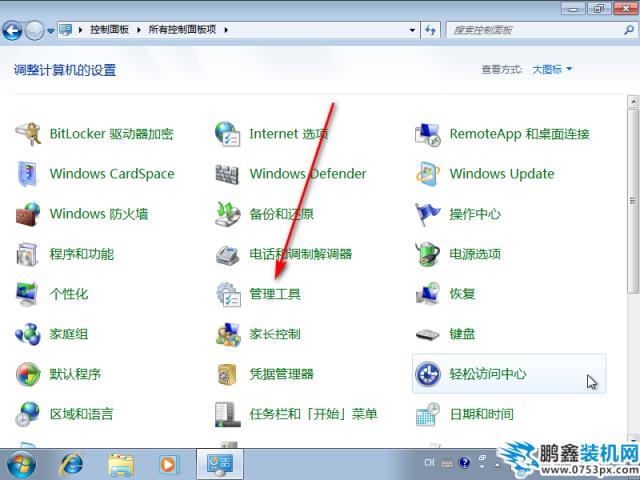Click the 控制面板 breadcrumb segment
This screenshot has height=480, width=640.
click(109, 29)
